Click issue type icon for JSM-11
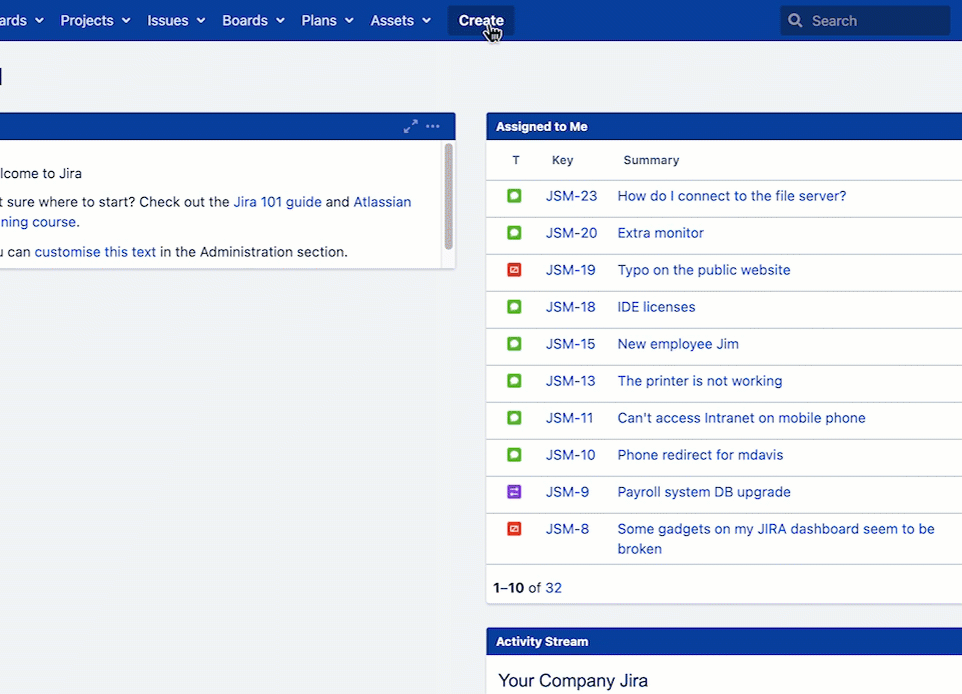 (x=514, y=418)
